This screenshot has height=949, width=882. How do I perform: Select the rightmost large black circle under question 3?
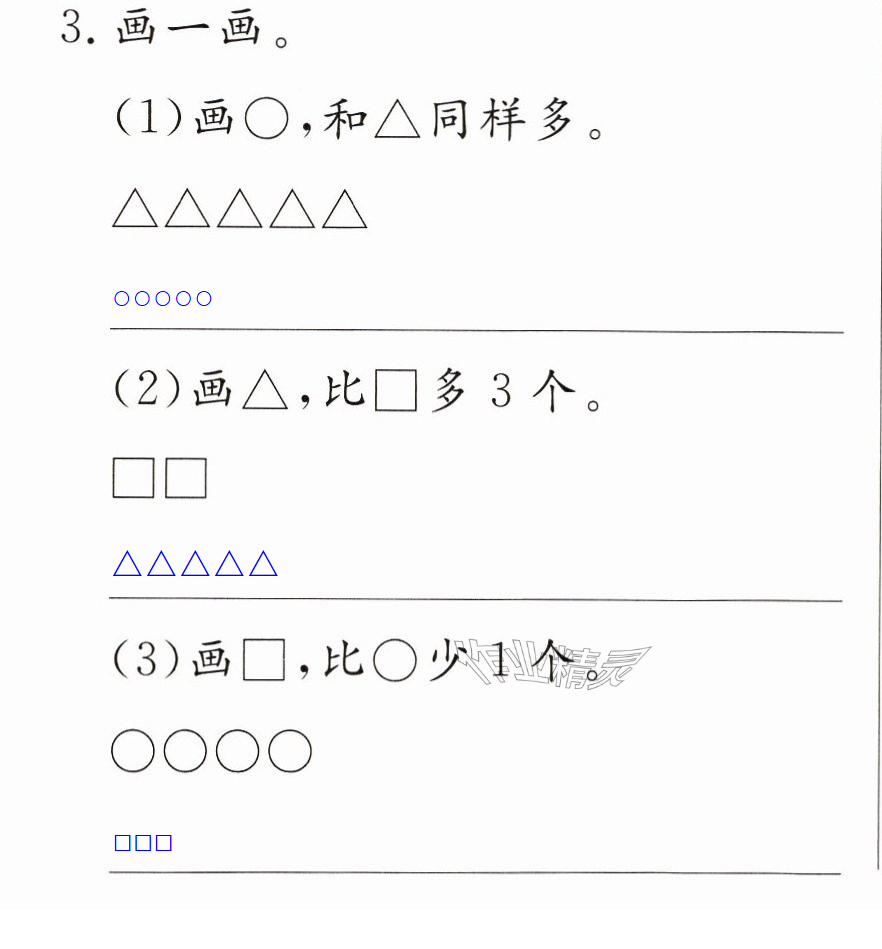click(290, 750)
